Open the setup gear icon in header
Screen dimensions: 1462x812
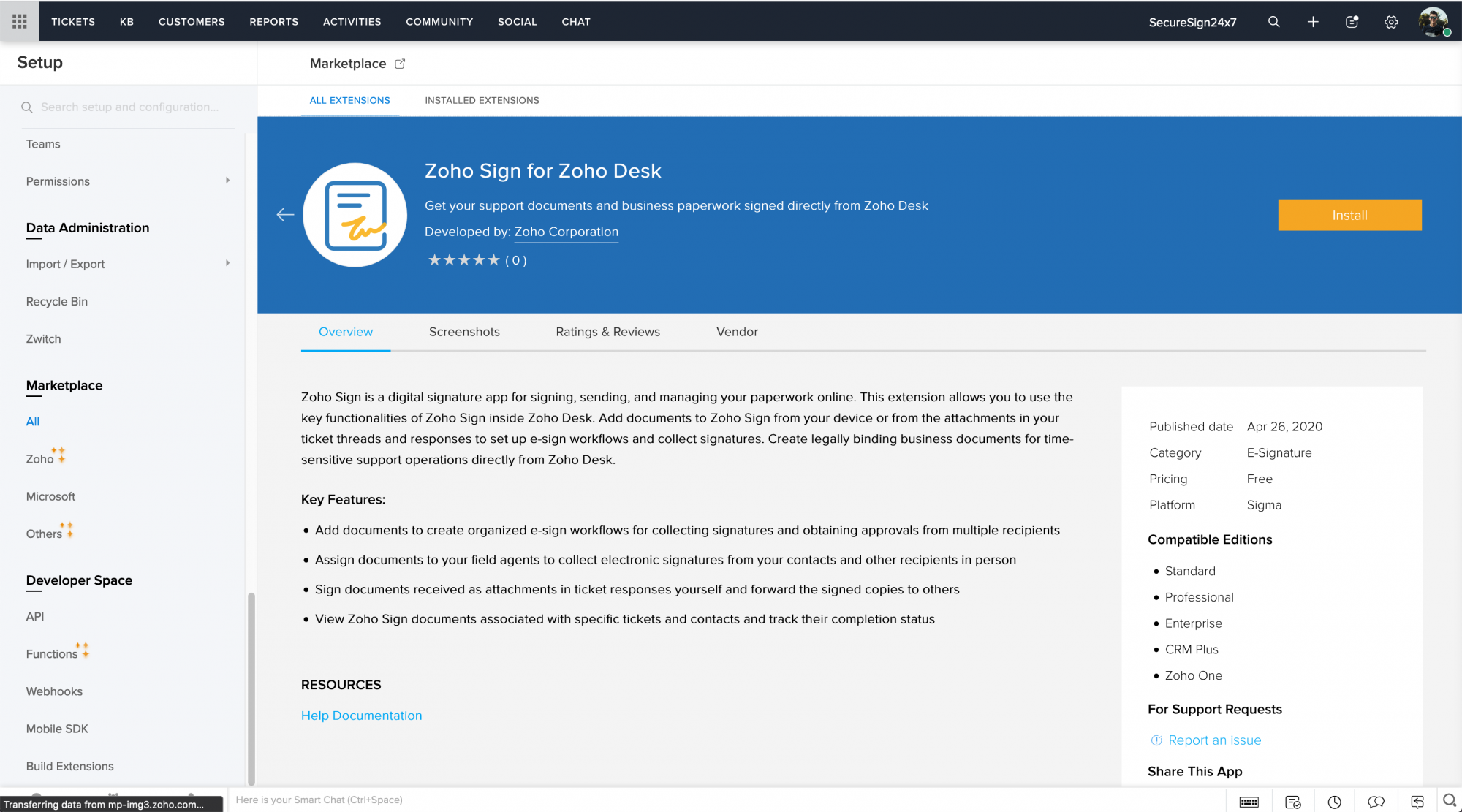click(x=1391, y=22)
